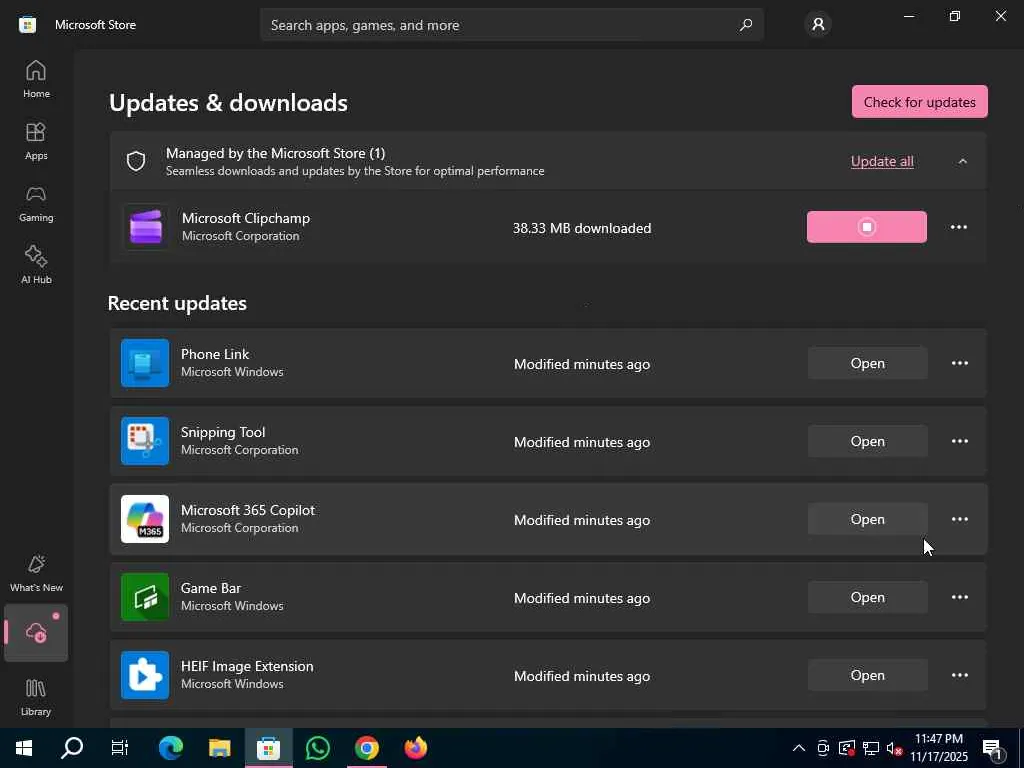Click the Phone Link app icon
Image resolution: width=1024 pixels, height=768 pixels.
145,363
